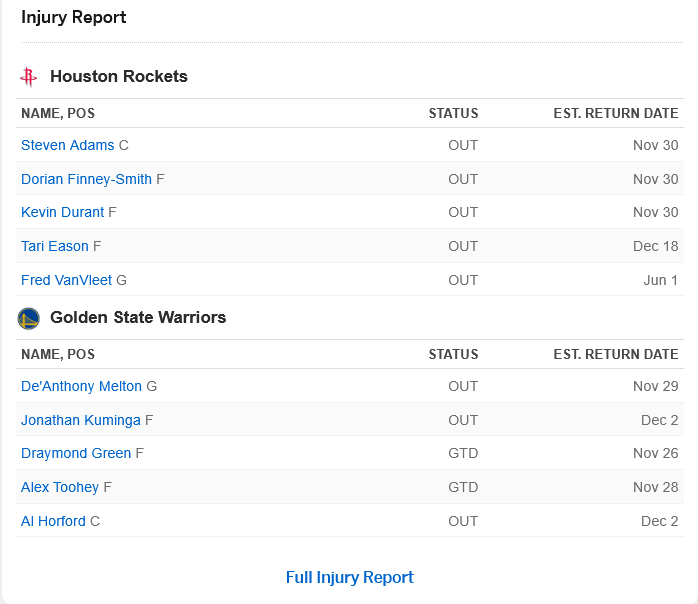Open Alex Toohey player profile
The width and height of the screenshot is (698, 604).
[x=60, y=487]
